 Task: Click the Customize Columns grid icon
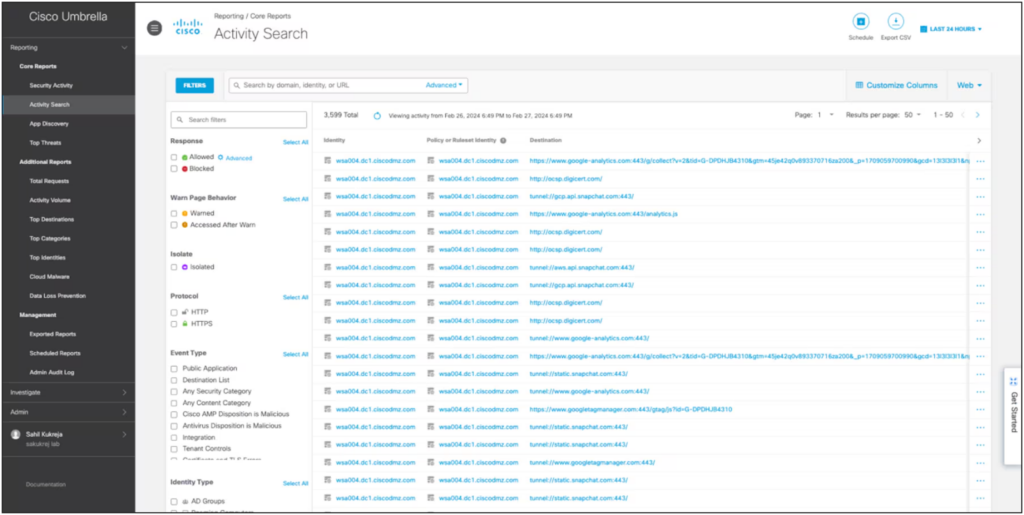[x=858, y=85]
